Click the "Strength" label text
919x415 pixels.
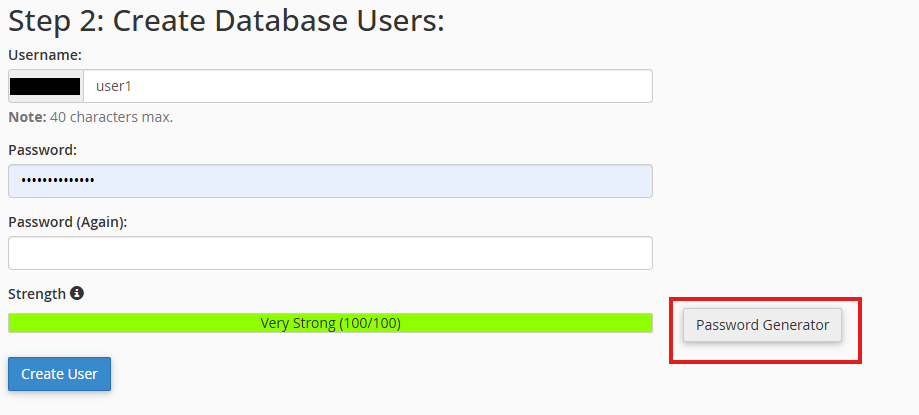pos(37,294)
